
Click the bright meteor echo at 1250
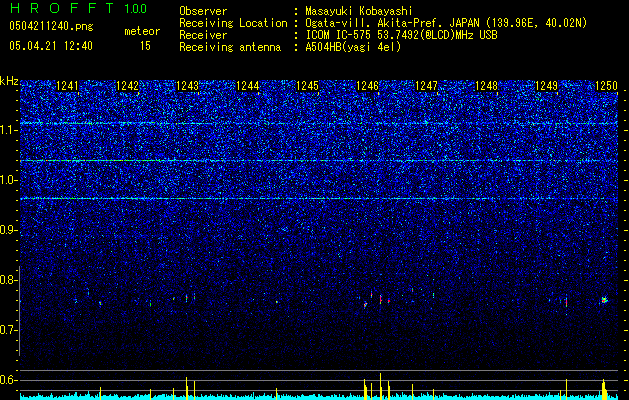point(604,300)
